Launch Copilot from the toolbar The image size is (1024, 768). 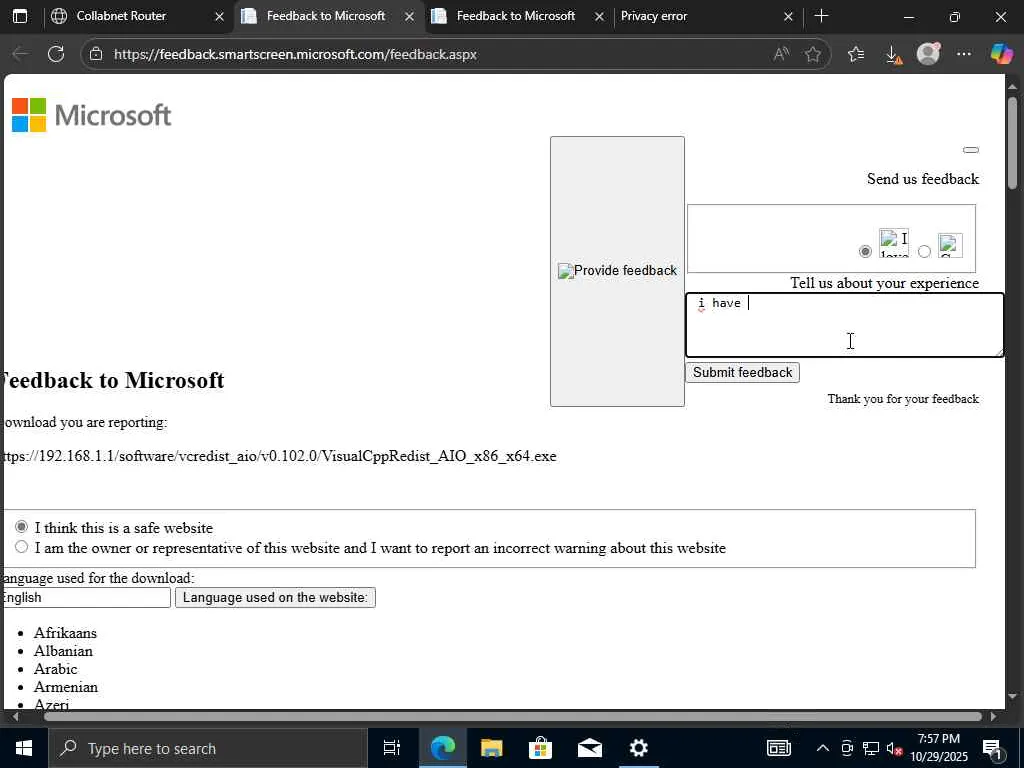[x=1001, y=54]
